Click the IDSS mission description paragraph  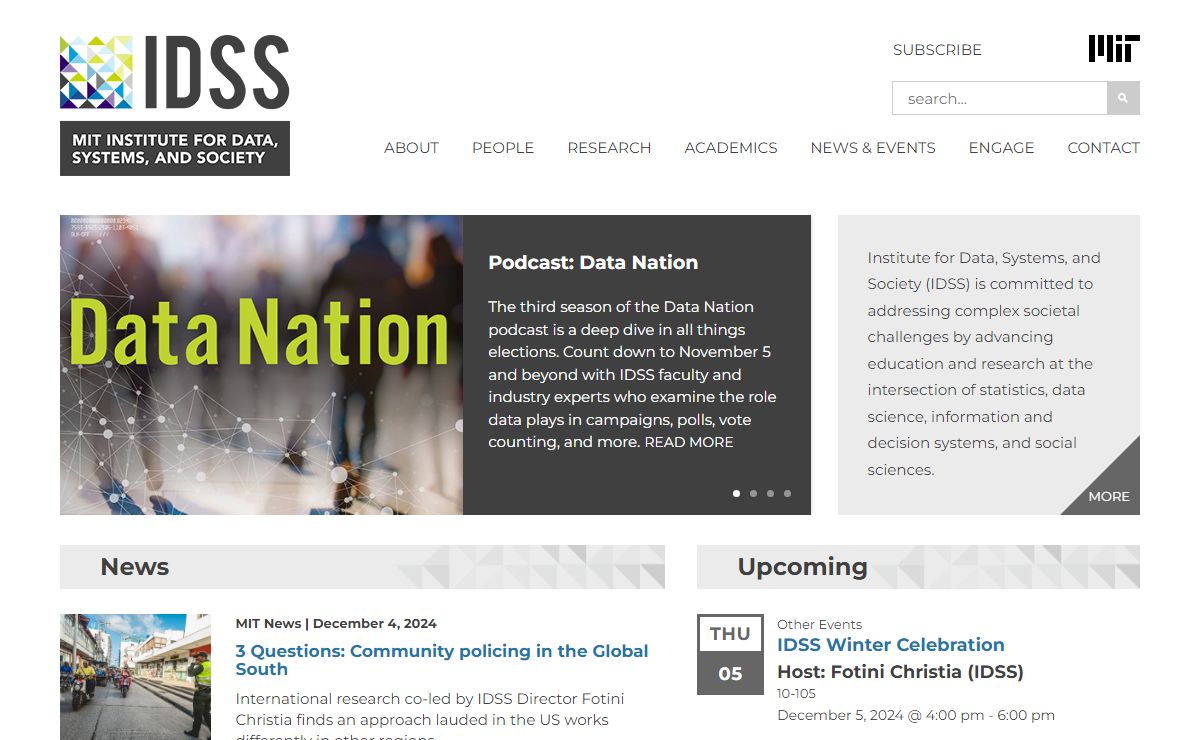(984, 364)
